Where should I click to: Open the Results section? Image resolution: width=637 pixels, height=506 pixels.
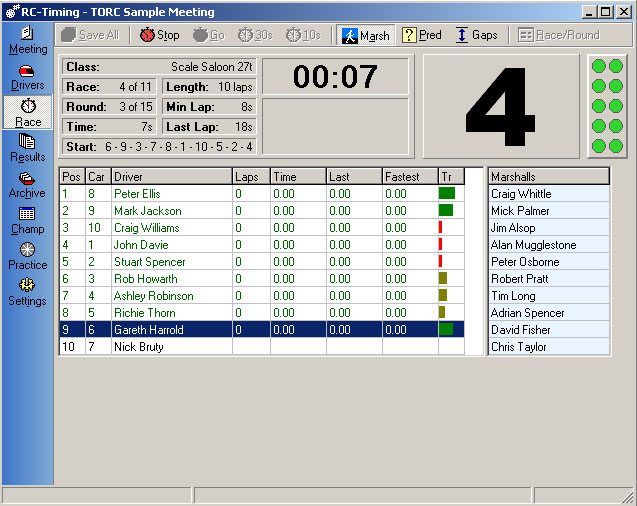28,148
